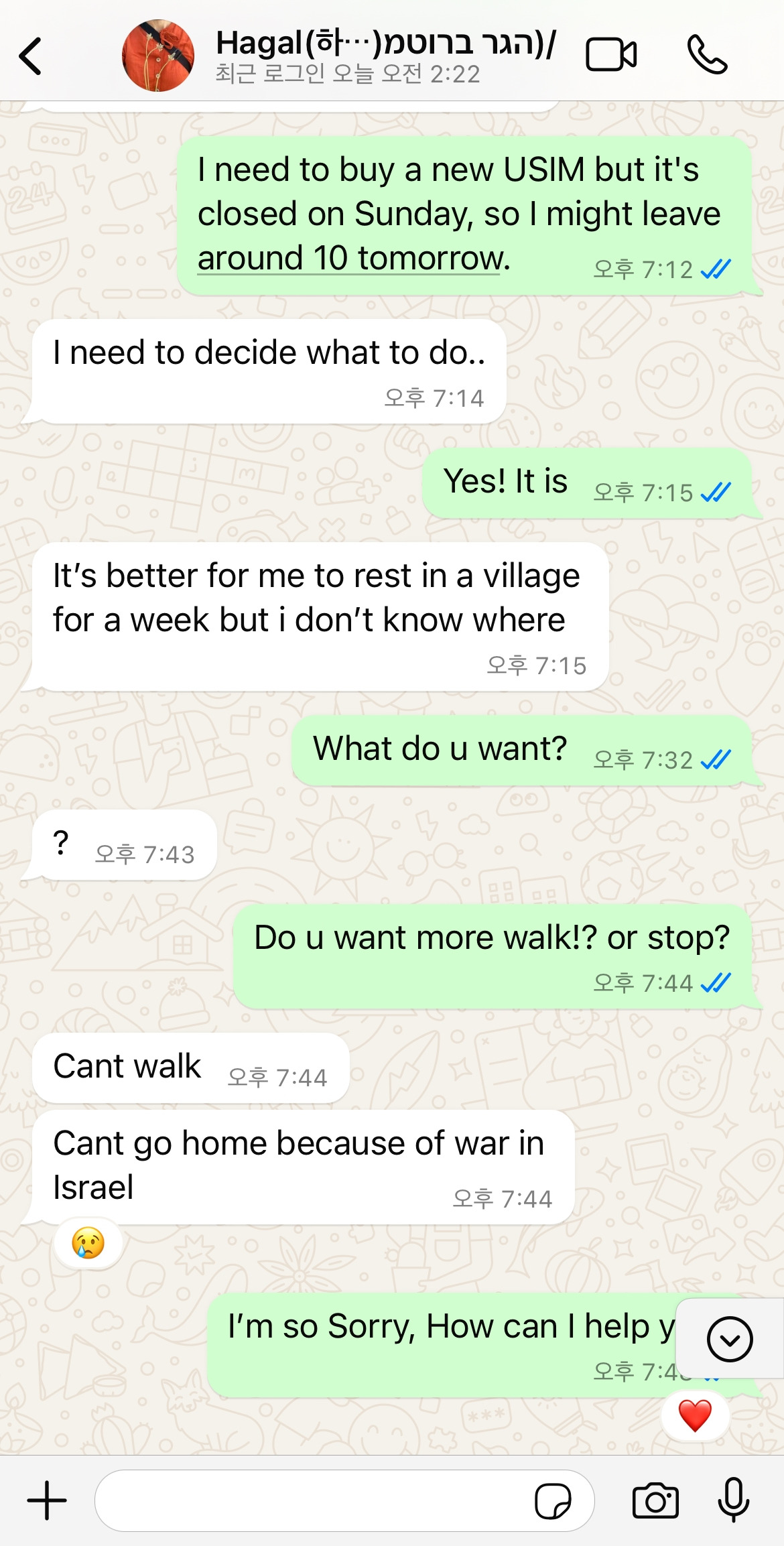Viewport: 784px width, 1546px height.
Task: Open the plus attachment menu
Action: point(47,1500)
